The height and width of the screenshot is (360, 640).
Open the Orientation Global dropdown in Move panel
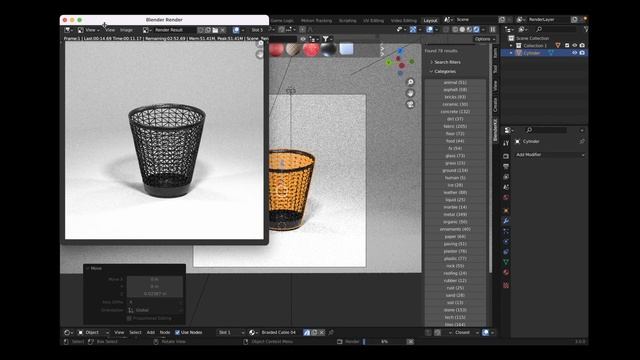coord(155,310)
